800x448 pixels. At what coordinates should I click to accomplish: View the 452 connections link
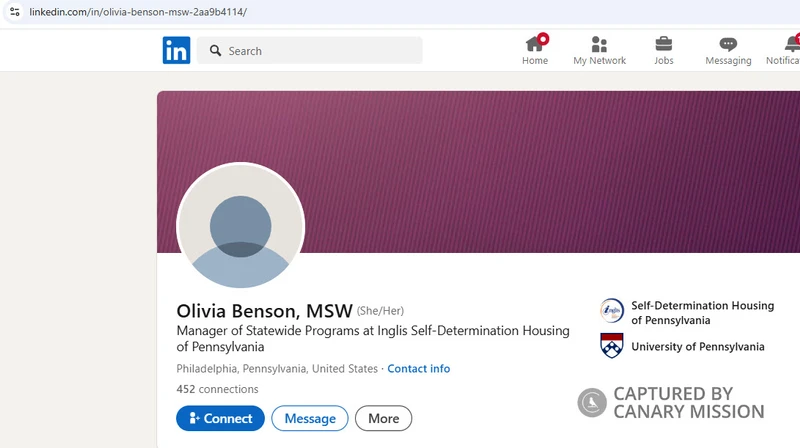tap(217, 389)
